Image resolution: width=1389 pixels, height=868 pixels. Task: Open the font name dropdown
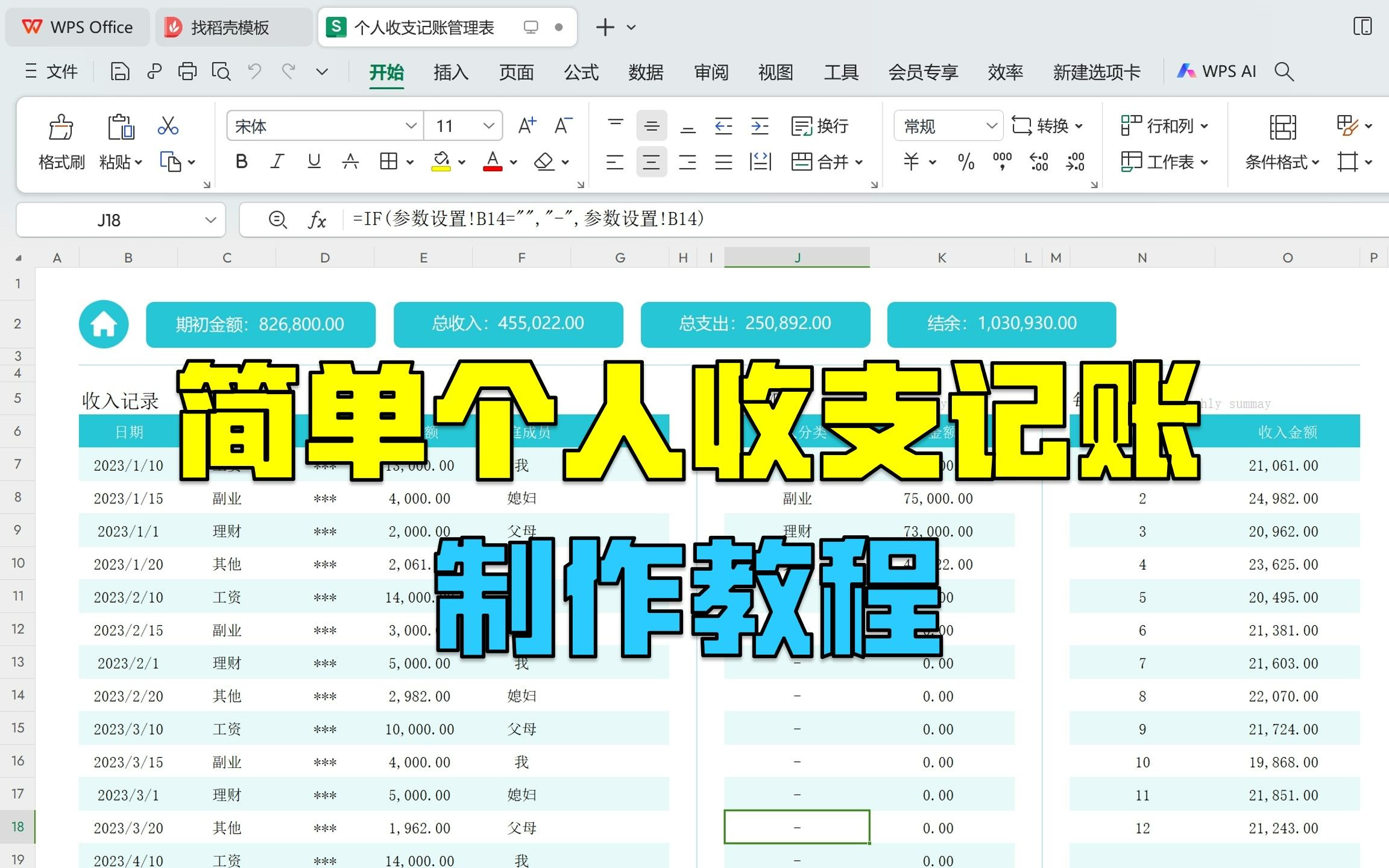(x=409, y=124)
